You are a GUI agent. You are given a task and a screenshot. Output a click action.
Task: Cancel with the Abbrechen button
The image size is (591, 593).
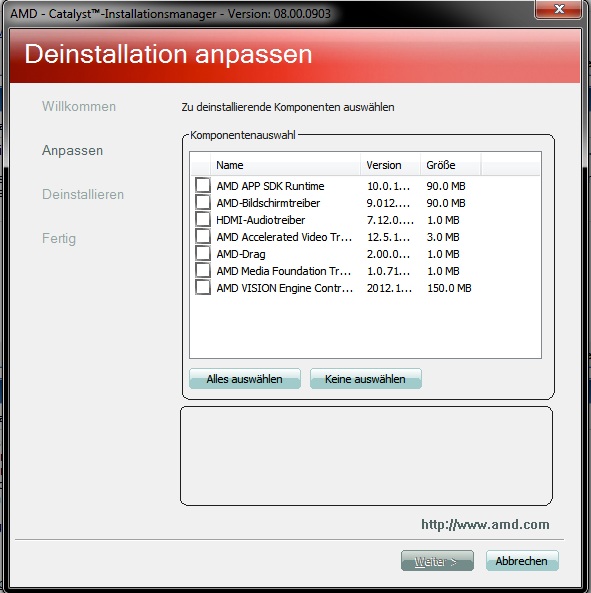(522, 561)
